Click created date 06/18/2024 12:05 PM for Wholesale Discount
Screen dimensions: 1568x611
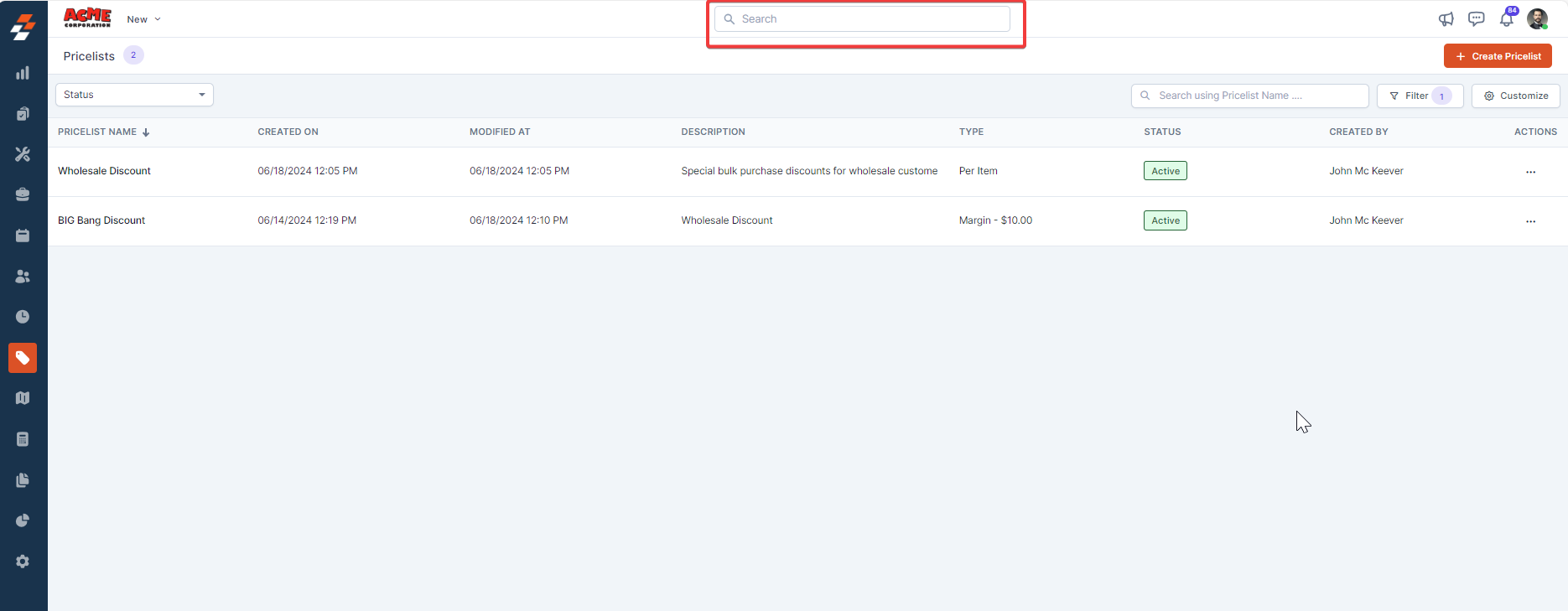(308, 171)
